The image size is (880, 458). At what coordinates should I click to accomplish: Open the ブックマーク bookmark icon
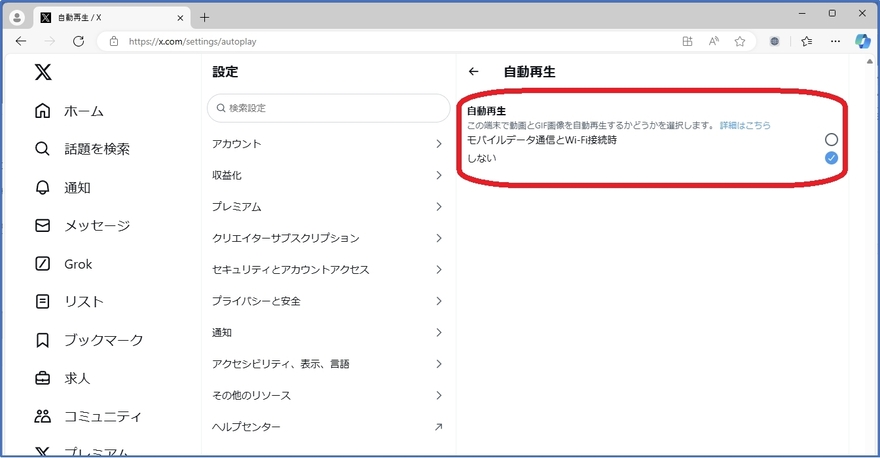pos(43,340)
